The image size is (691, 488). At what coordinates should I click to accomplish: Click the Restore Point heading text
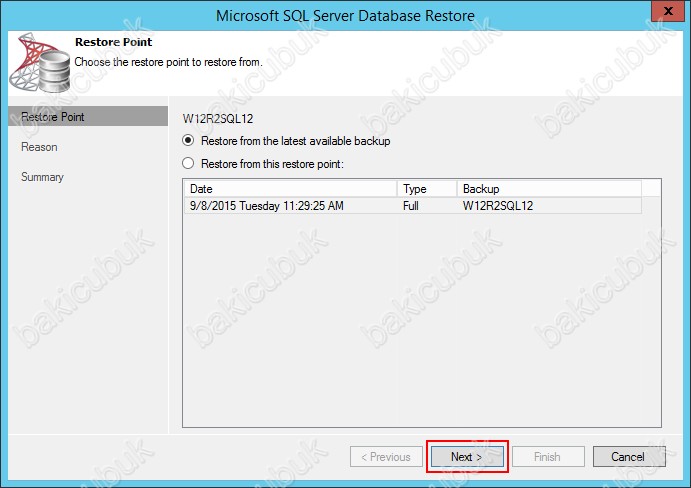pos(113,42)
